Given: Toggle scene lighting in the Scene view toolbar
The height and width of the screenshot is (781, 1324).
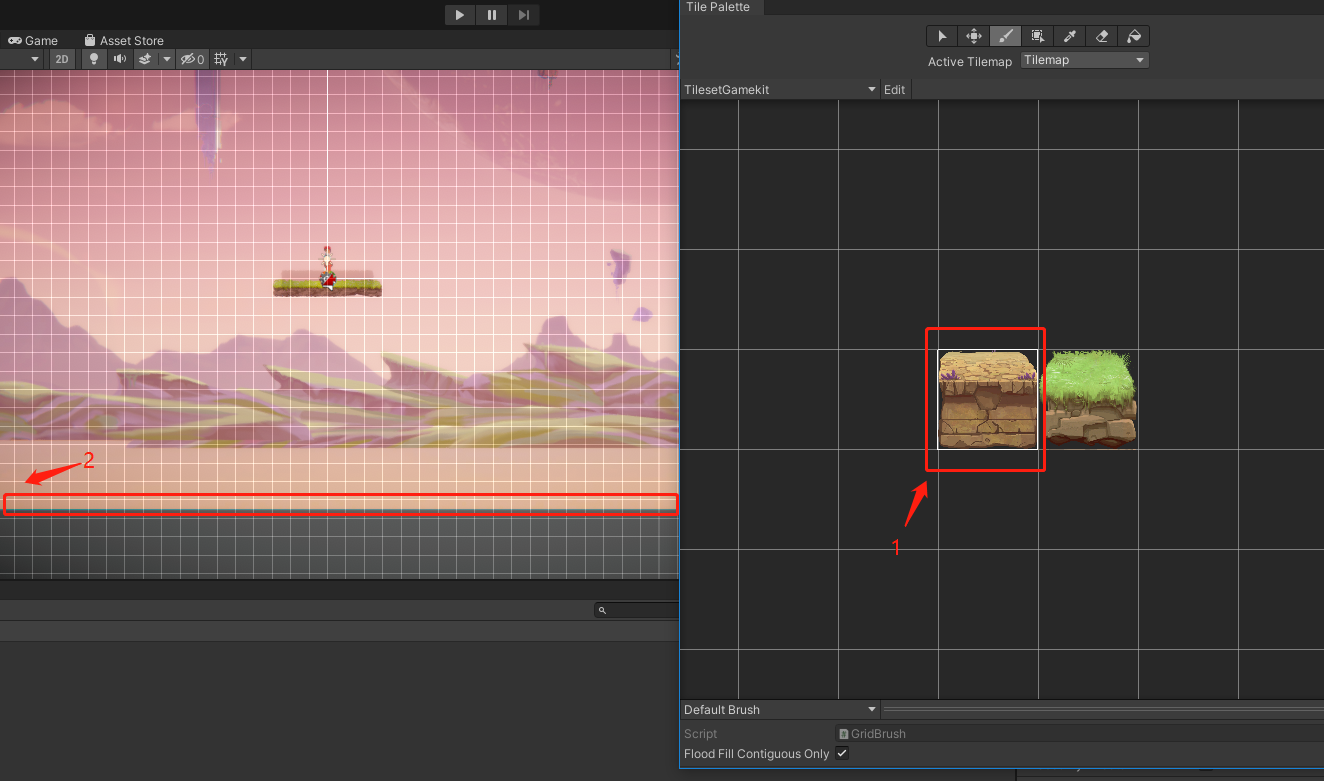Looking at the screenshot, I should [x=93, y=58].
